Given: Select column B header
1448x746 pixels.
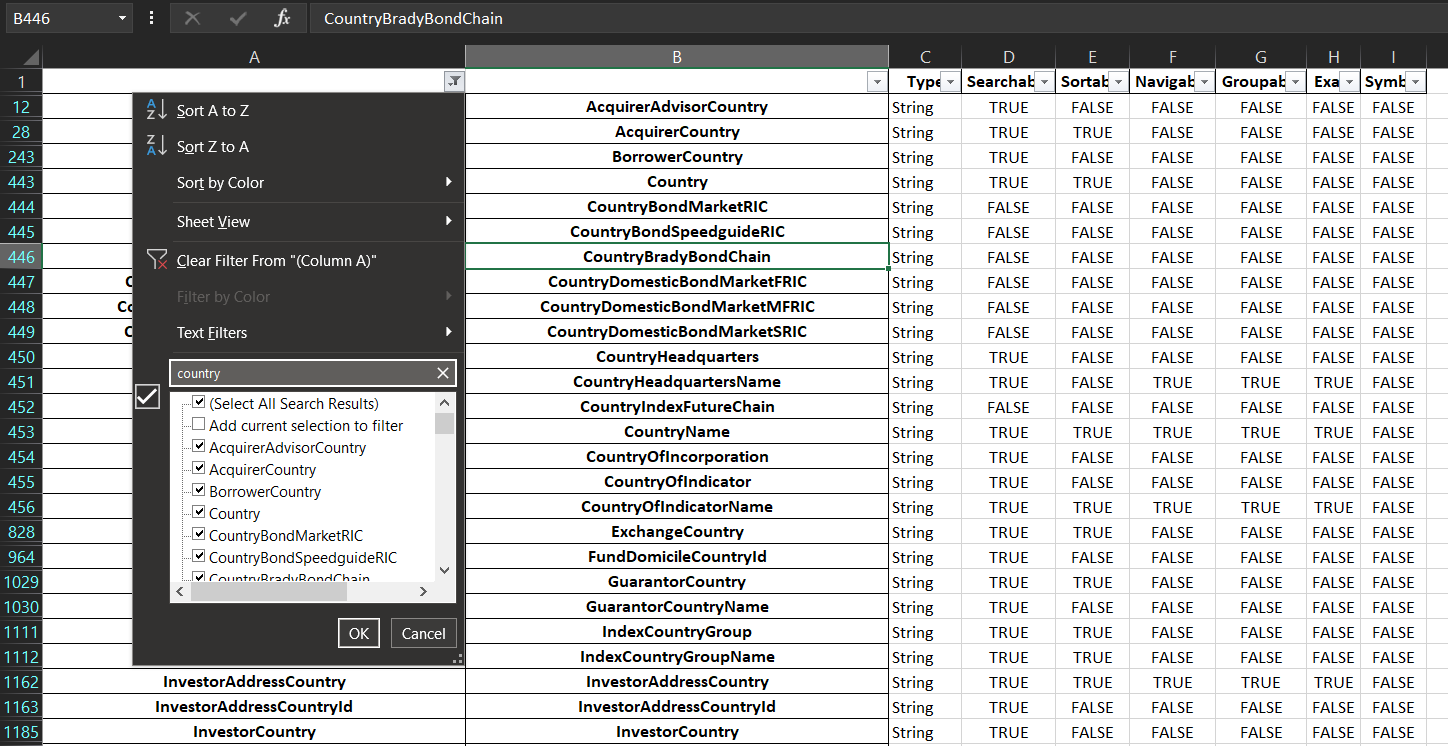Looking at the screenshot, I should click(677, 57).
